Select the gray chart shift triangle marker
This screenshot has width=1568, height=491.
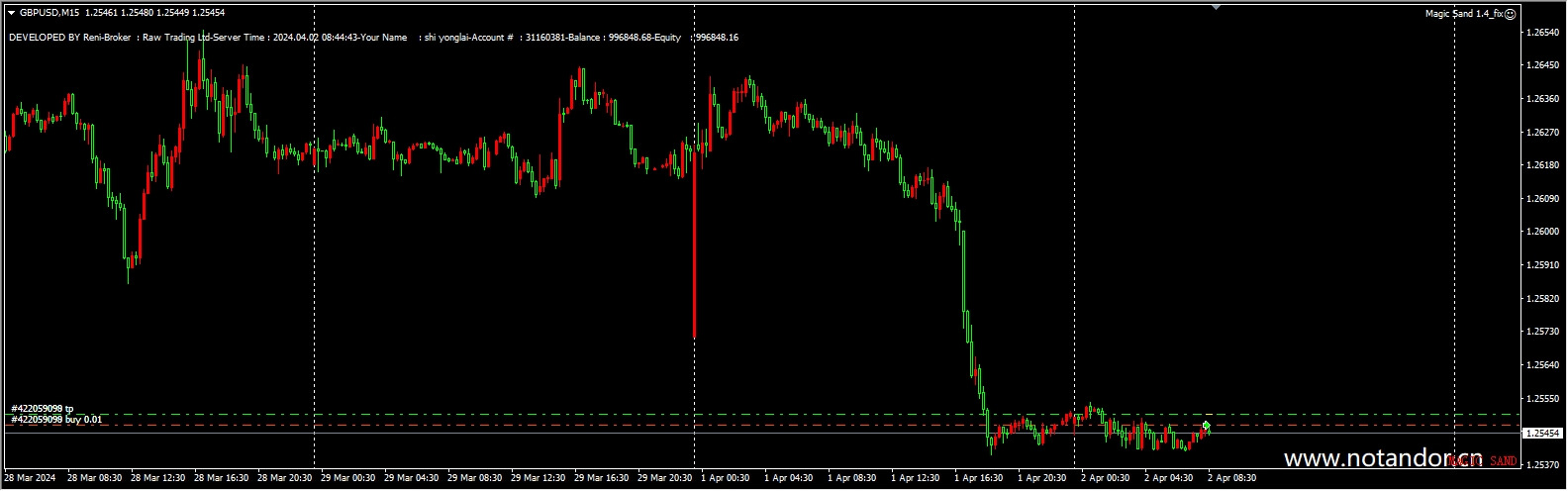[x=1216, y=7]
